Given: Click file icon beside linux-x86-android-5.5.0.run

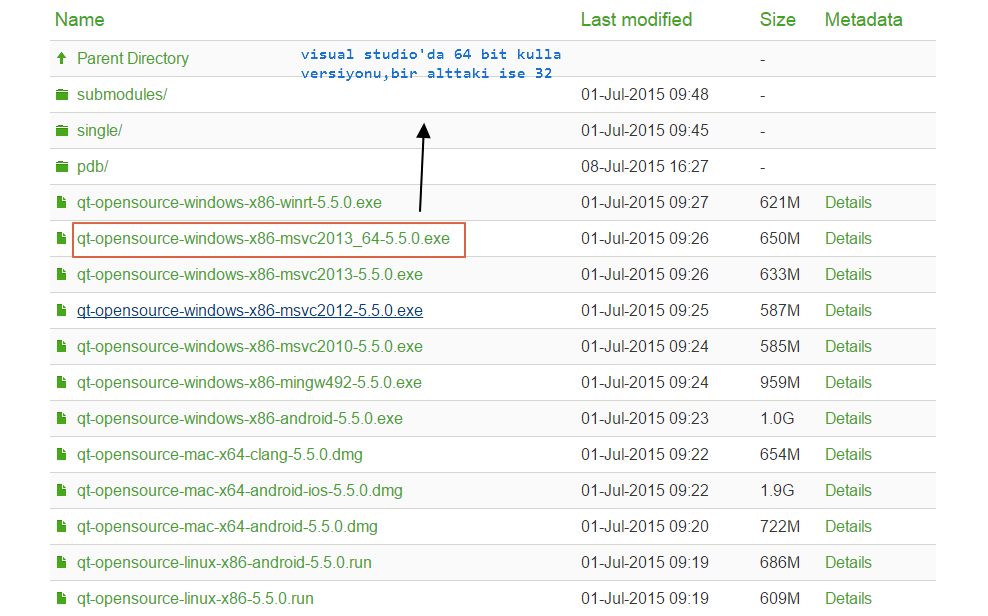Looking at the screenshot, I should (61, 561).
